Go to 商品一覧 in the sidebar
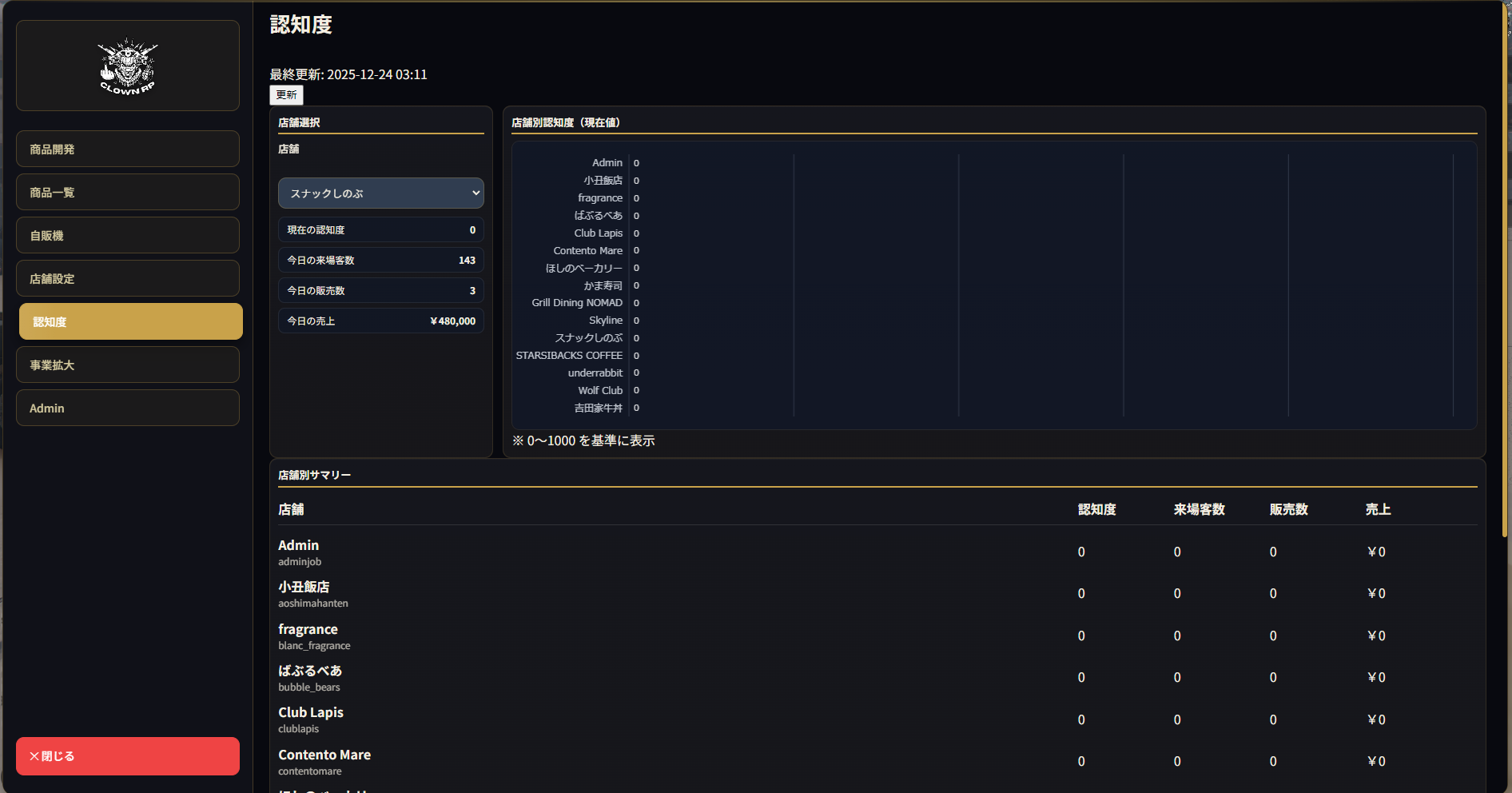The image size is (1512, 793). 128,193
